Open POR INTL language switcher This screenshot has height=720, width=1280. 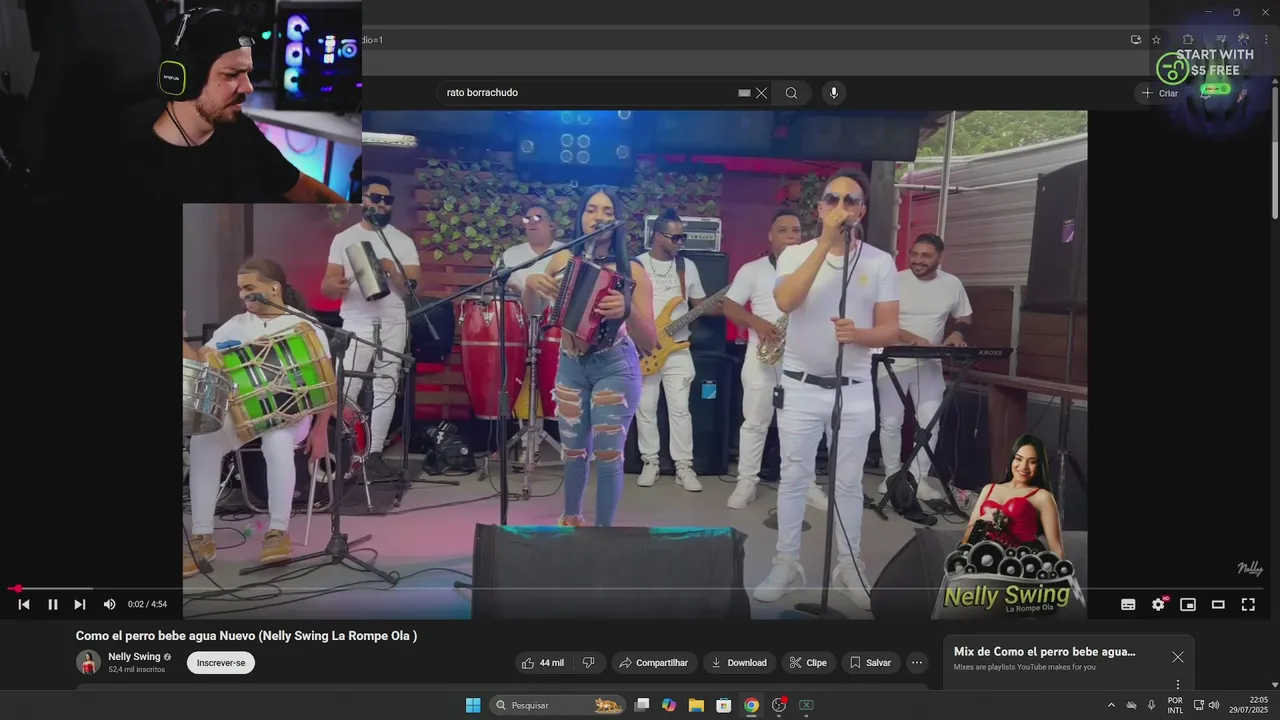point(1175,705)
